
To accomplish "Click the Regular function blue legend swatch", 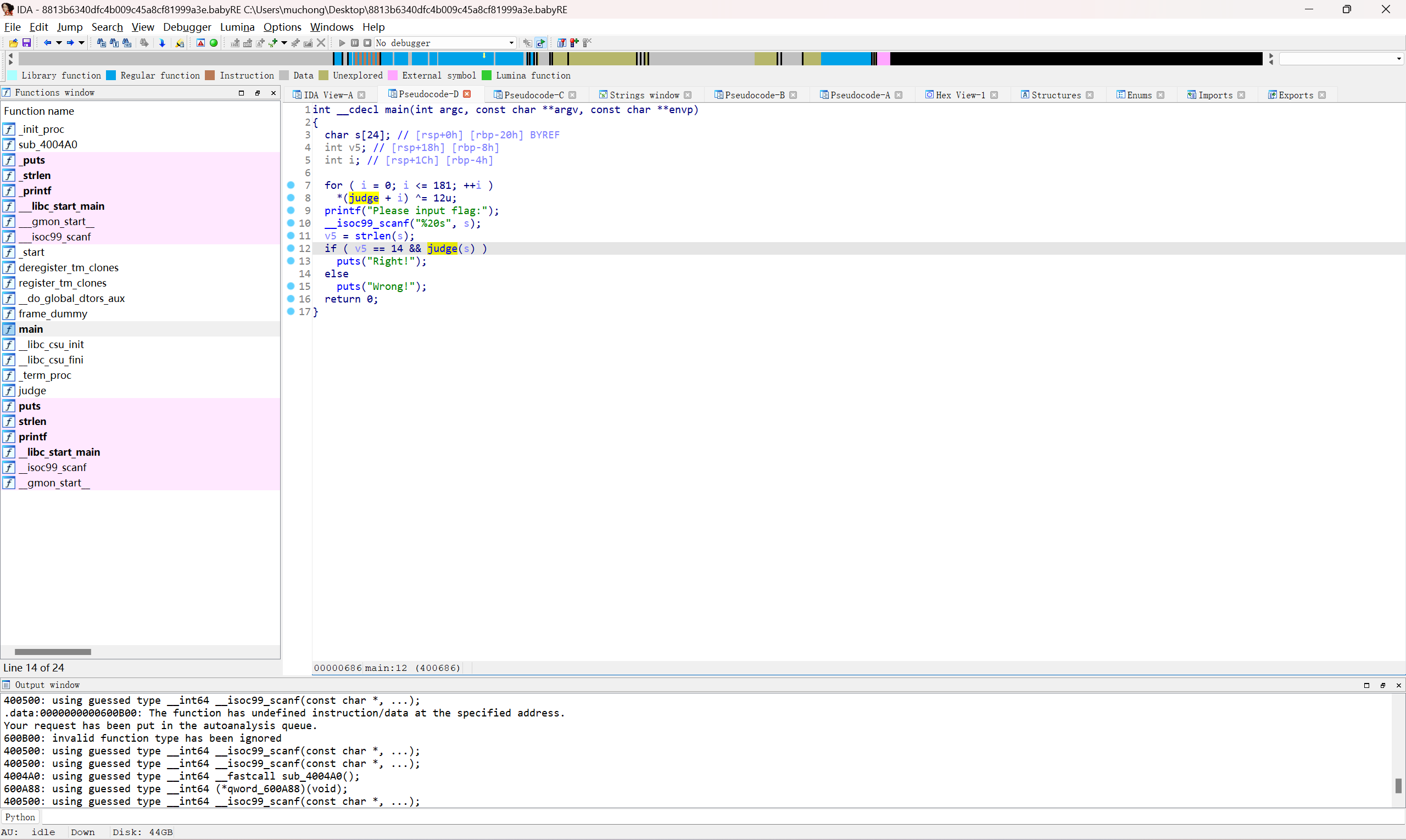I will [x=111, y=75].
